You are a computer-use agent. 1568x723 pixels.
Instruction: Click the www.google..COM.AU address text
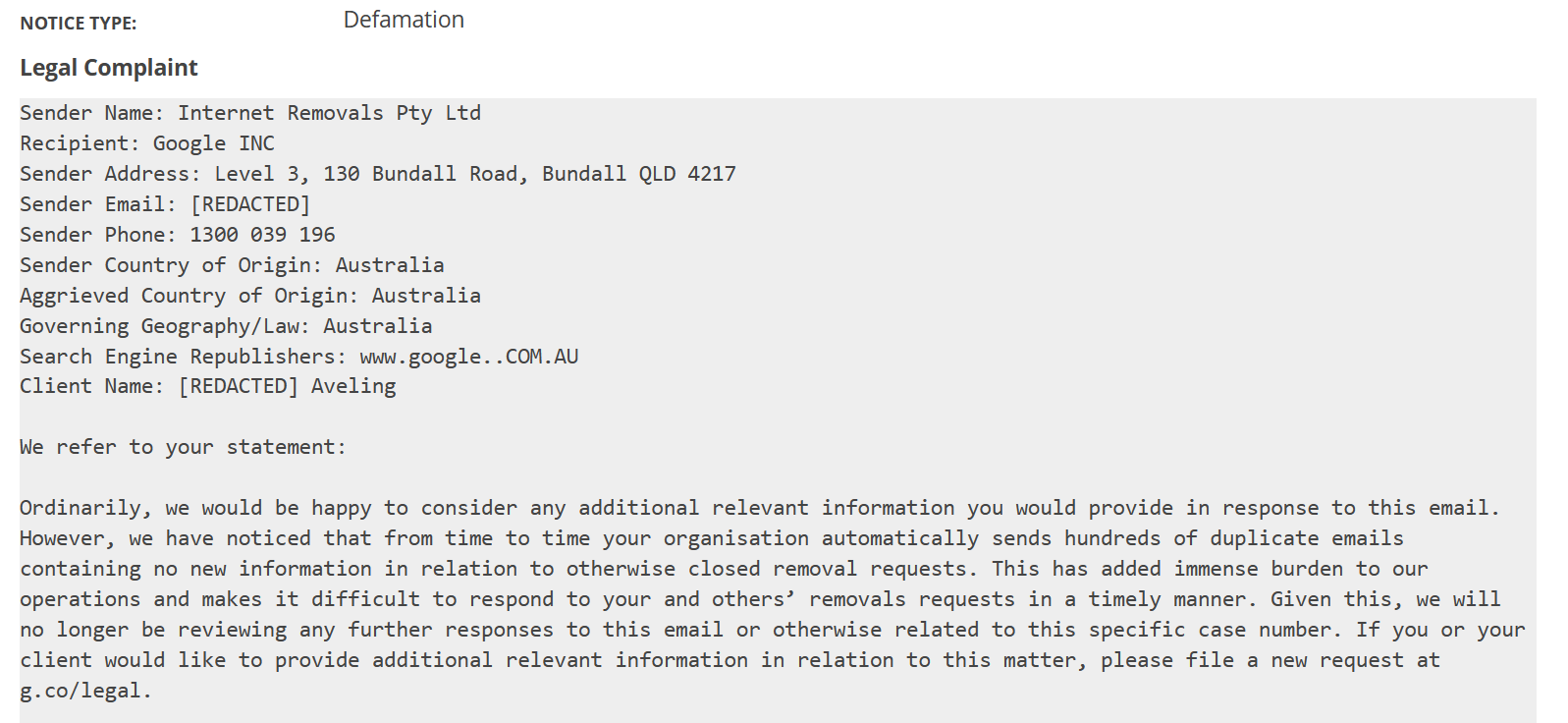tap(469, 357)
